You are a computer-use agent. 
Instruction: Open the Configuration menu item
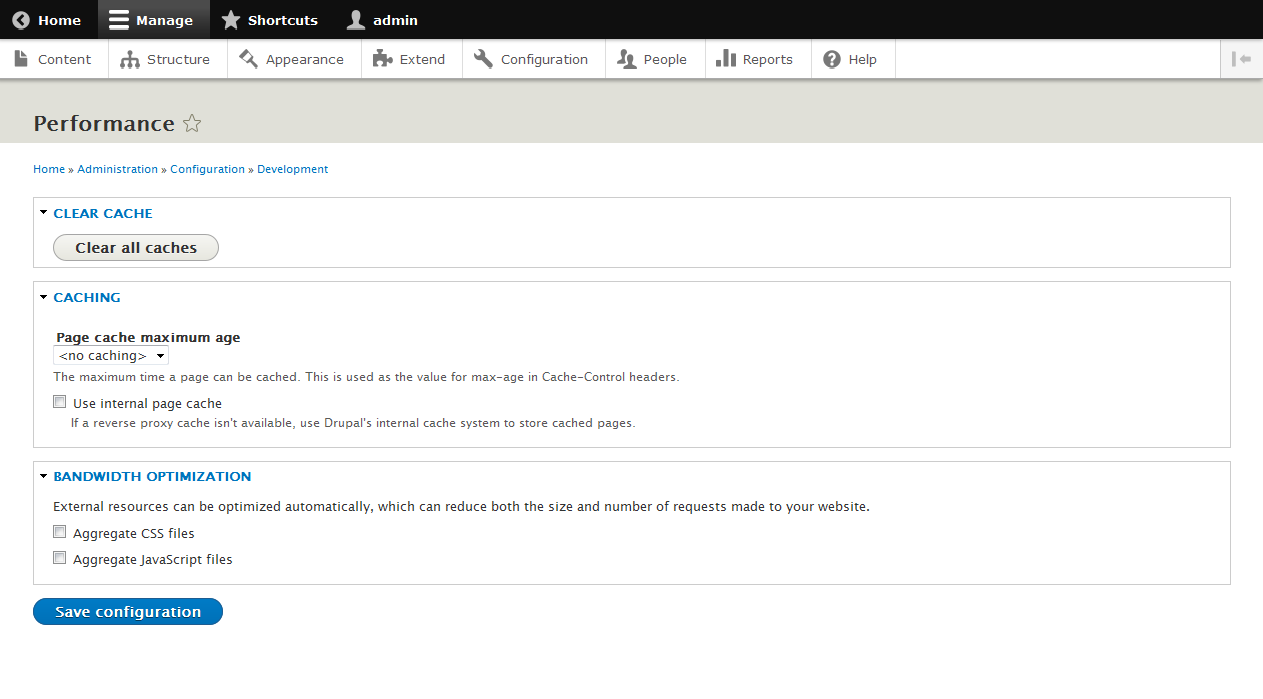532,59
